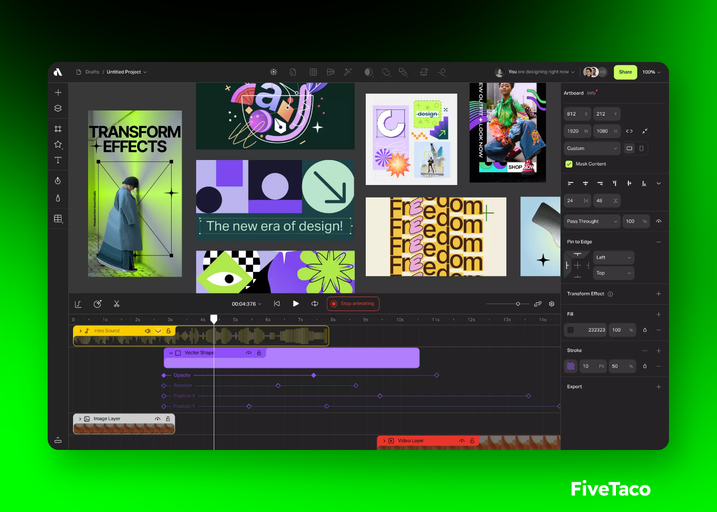
Task: Open the Top pin dropdown
Action: click(613, 273)
